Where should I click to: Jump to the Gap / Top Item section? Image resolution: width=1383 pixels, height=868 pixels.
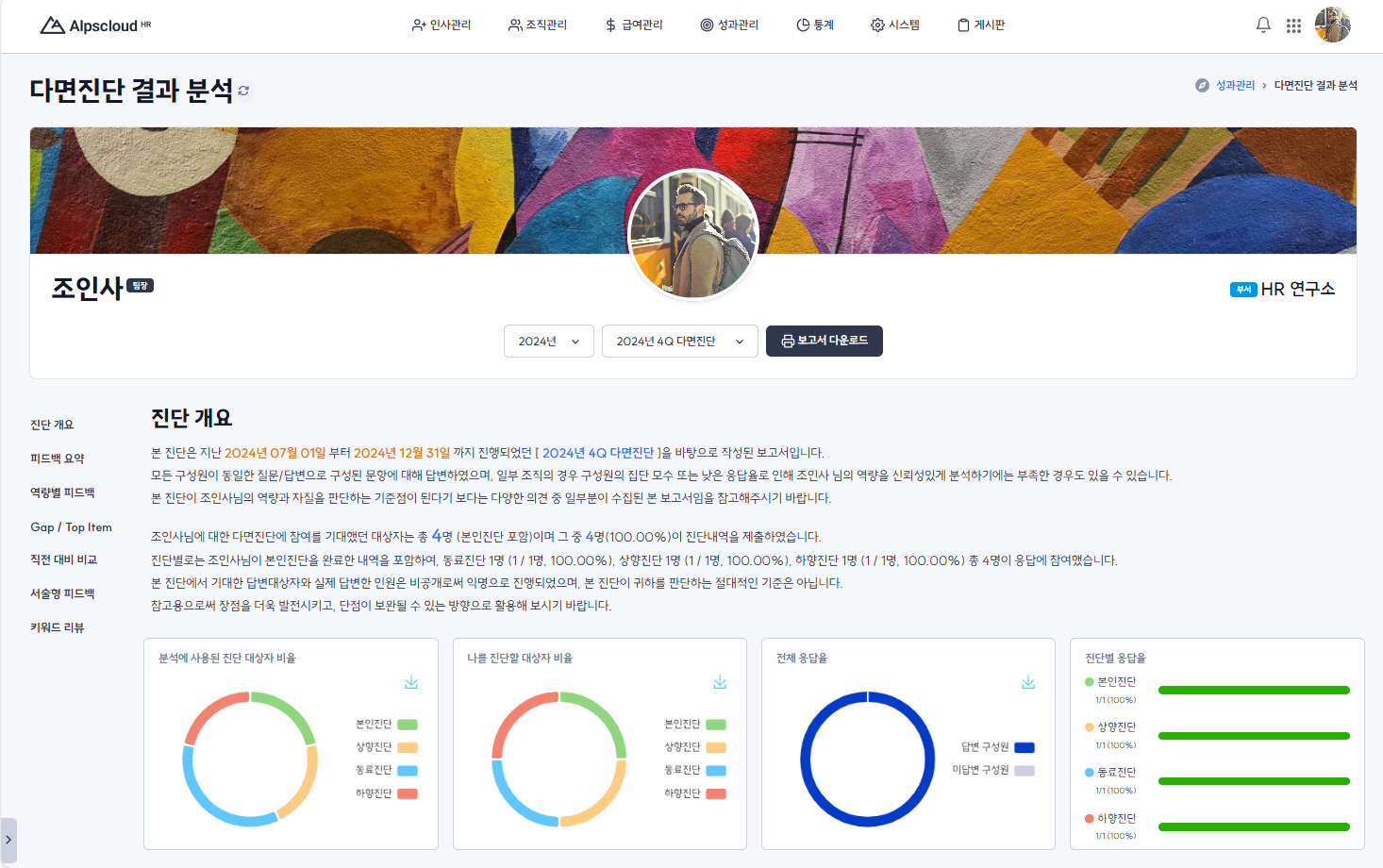[71, 527]
